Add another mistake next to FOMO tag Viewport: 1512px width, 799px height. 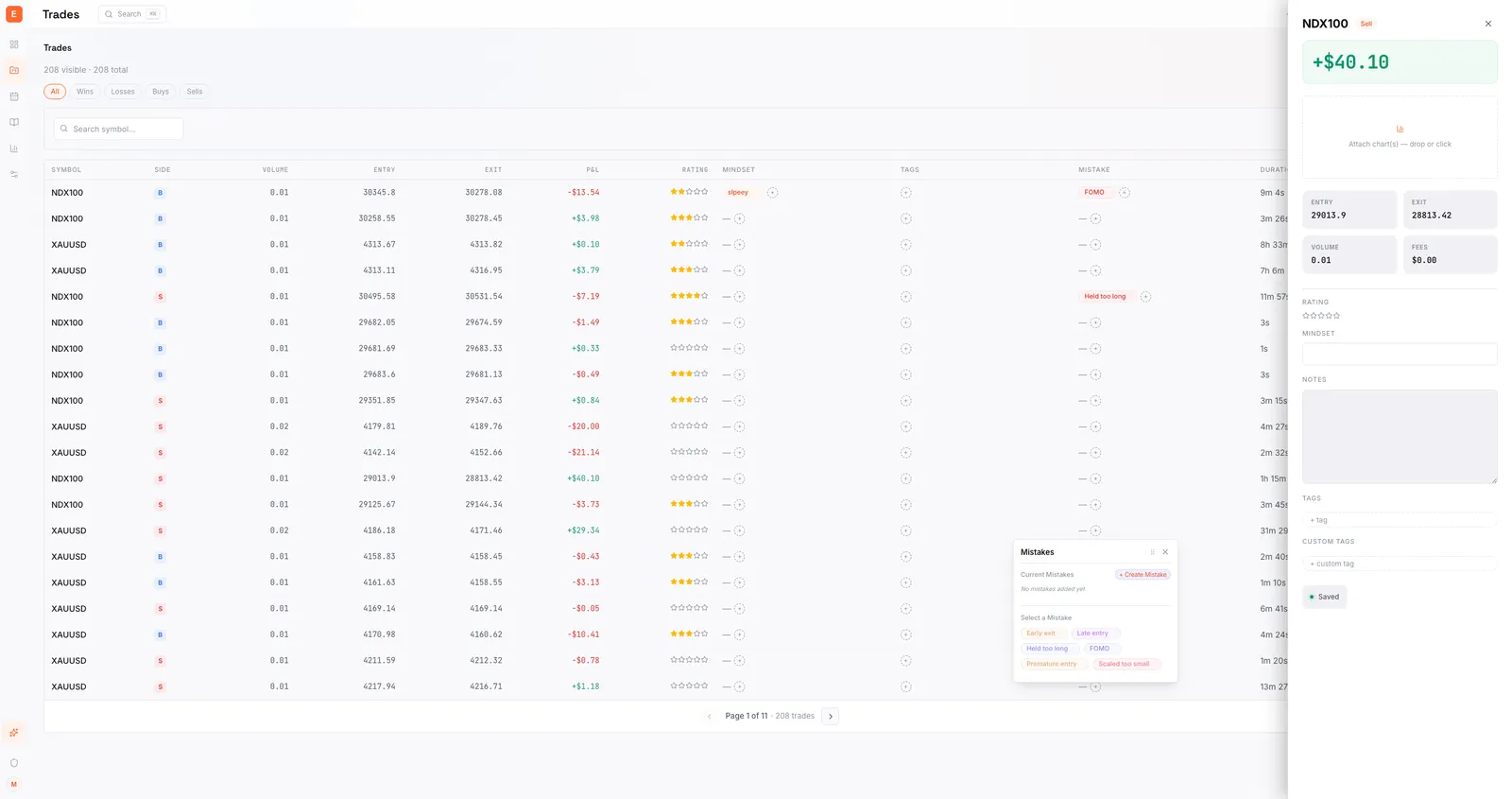1125,193
